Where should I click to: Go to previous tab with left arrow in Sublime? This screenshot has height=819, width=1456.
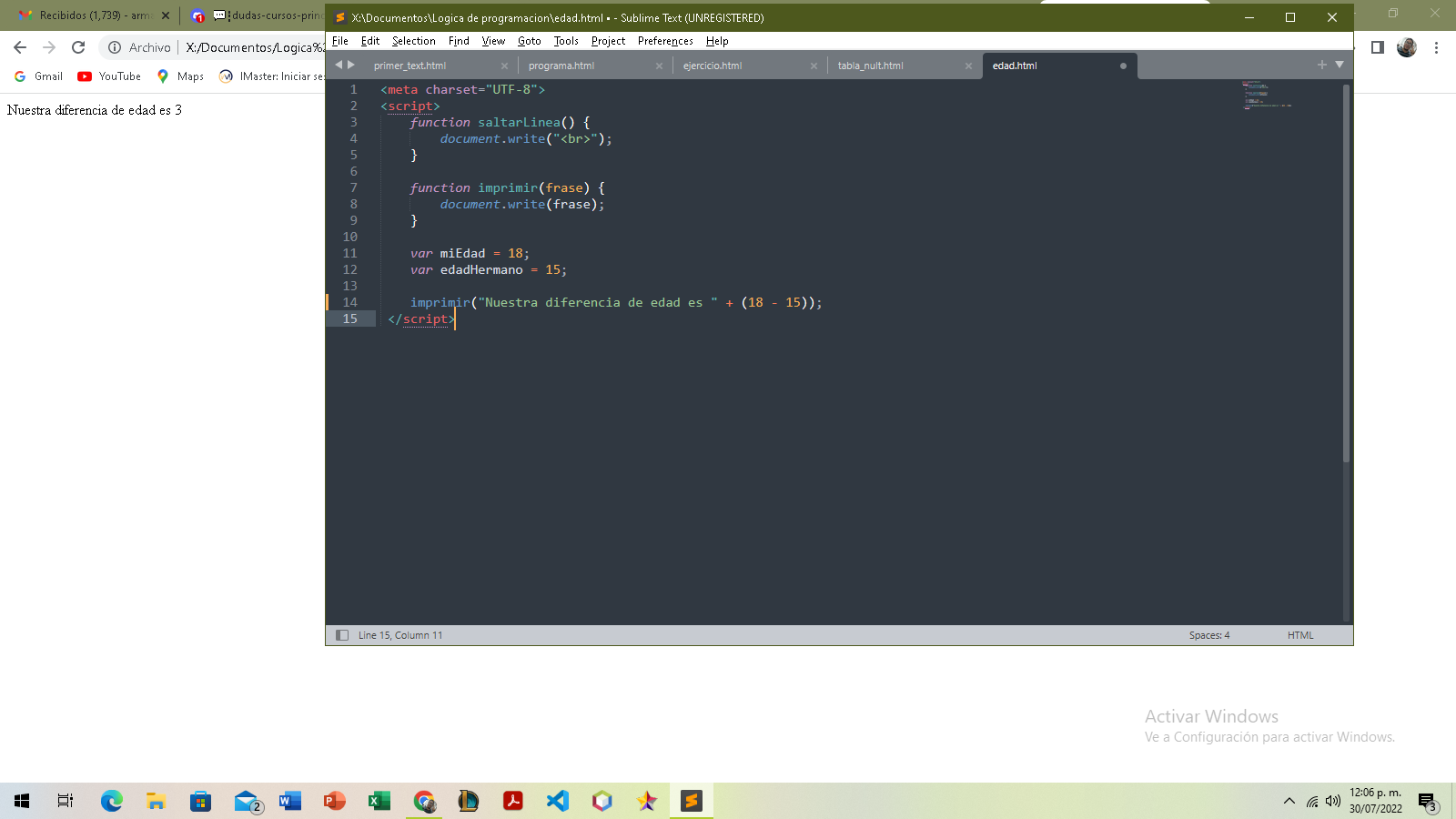coord(339,65)
